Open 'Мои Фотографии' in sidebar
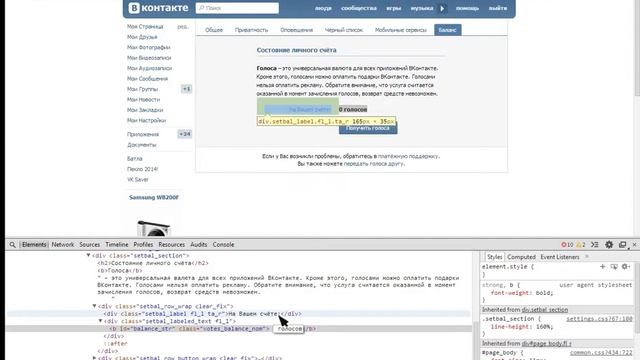 [149, 47]
